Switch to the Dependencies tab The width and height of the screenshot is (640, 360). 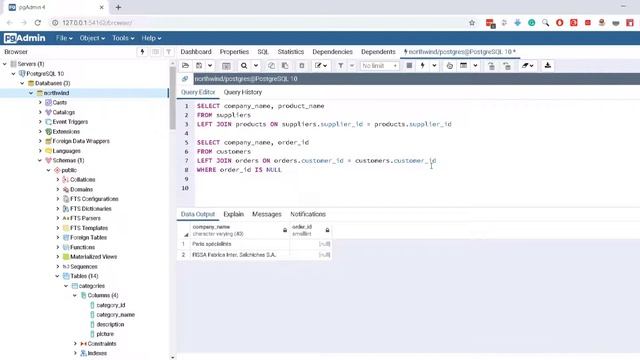point(332,52)
